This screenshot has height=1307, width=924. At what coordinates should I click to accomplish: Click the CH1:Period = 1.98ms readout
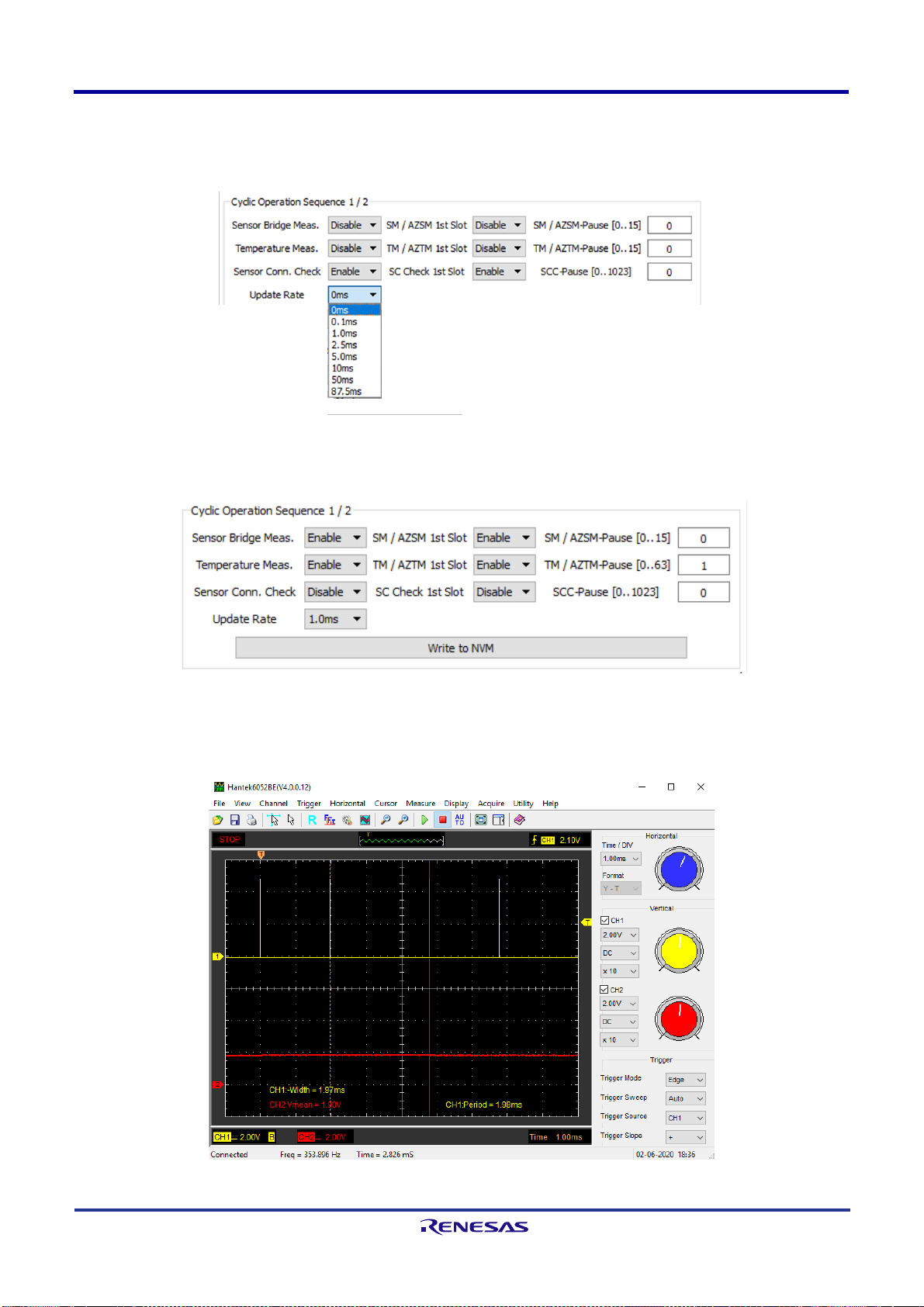pos(484,1105)
